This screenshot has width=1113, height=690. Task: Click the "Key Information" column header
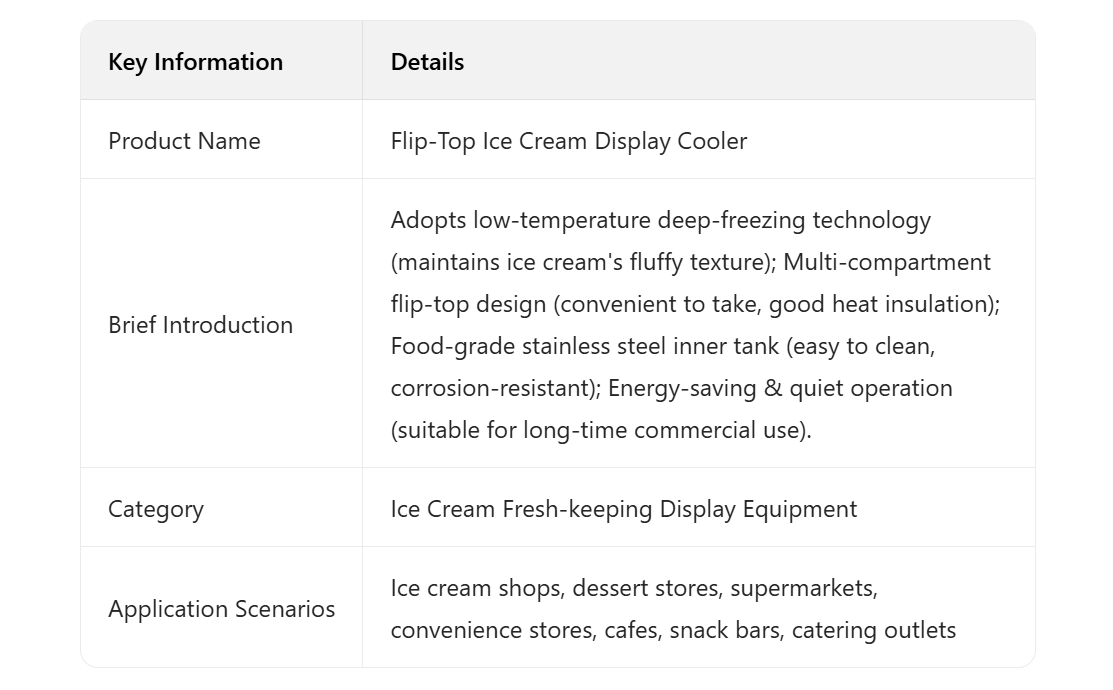pyautogui.click(x=195, y=62)
